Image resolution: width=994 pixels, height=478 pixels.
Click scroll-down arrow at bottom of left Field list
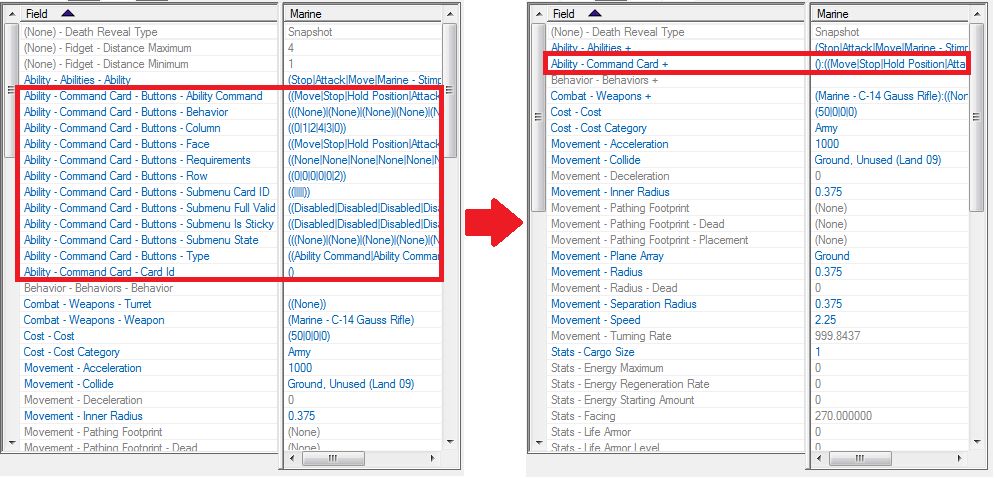[x=11, y=442]
